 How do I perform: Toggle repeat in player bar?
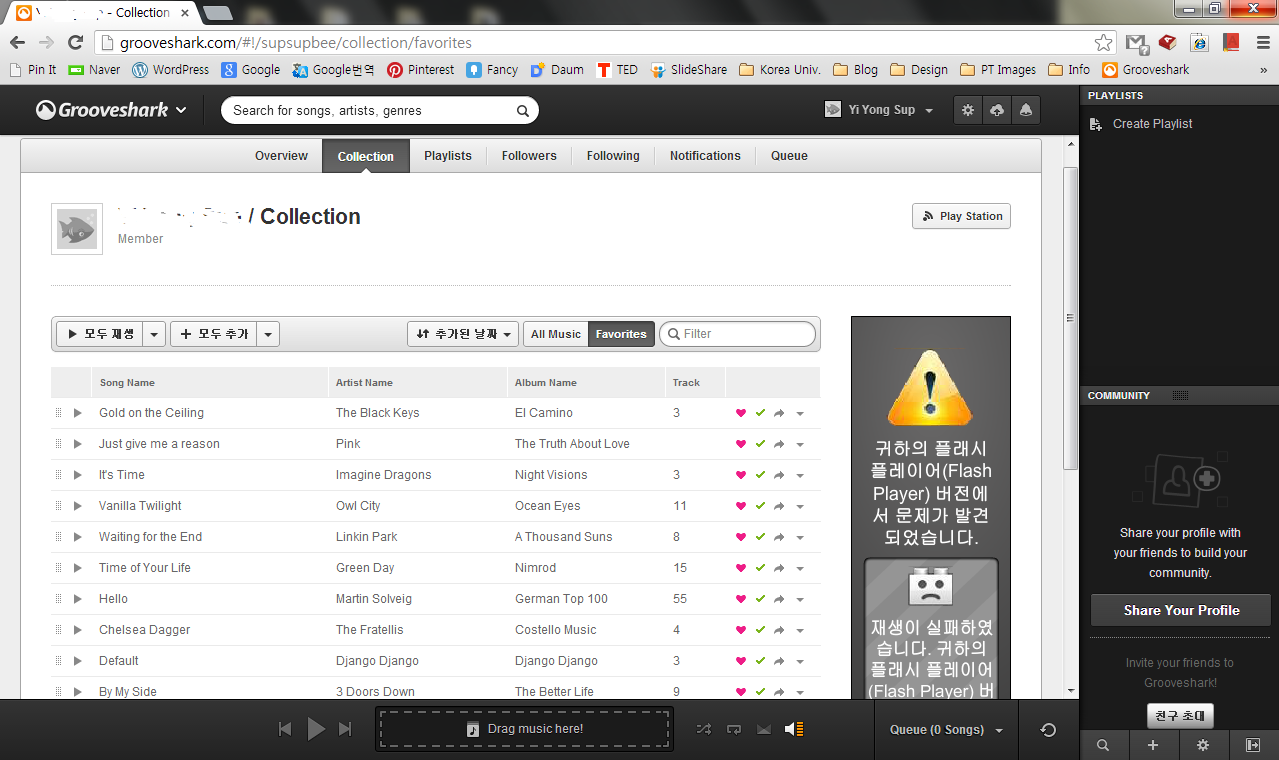click(x=734, y=730)
